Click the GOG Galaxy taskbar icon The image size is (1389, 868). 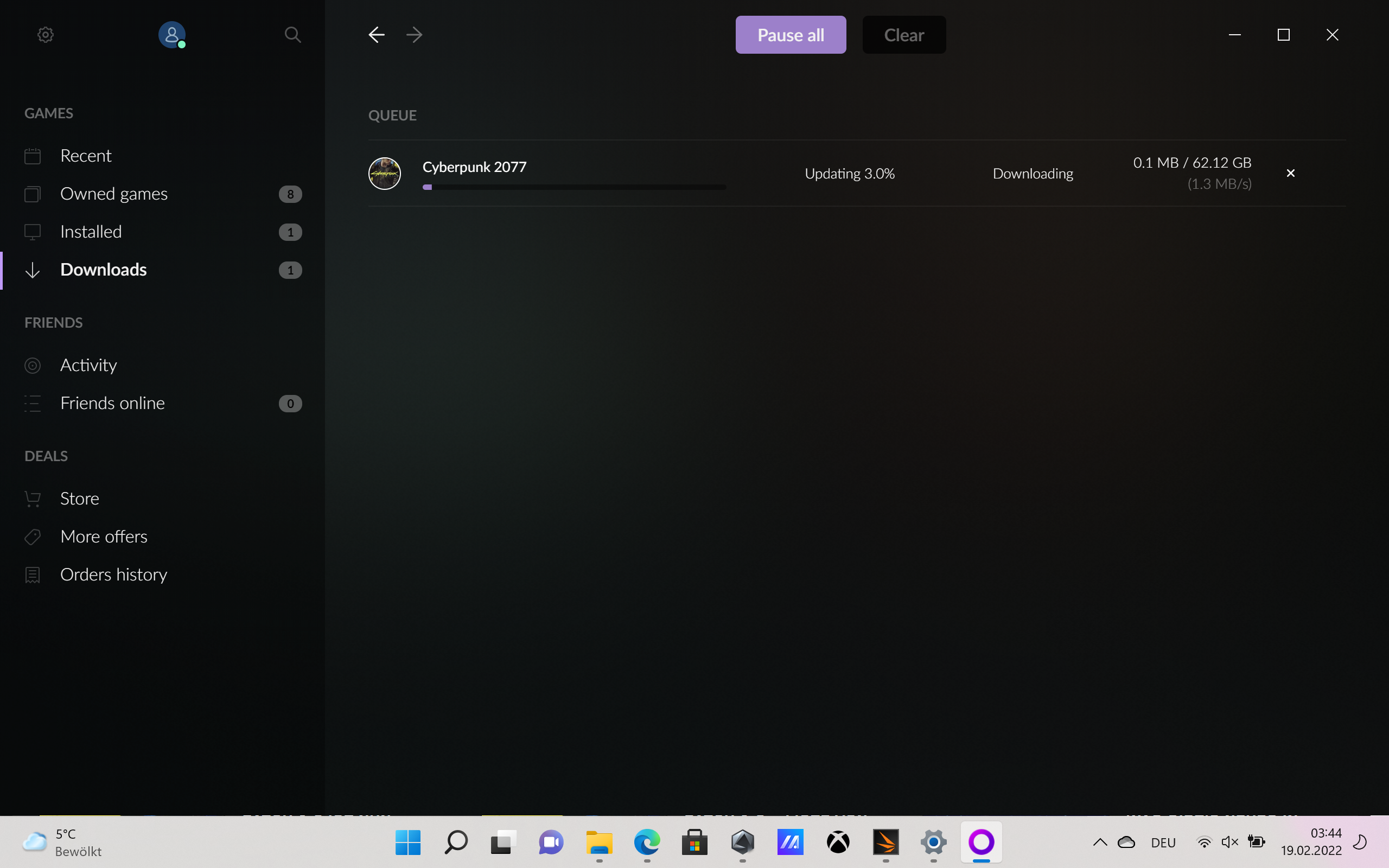pos(982,842)
